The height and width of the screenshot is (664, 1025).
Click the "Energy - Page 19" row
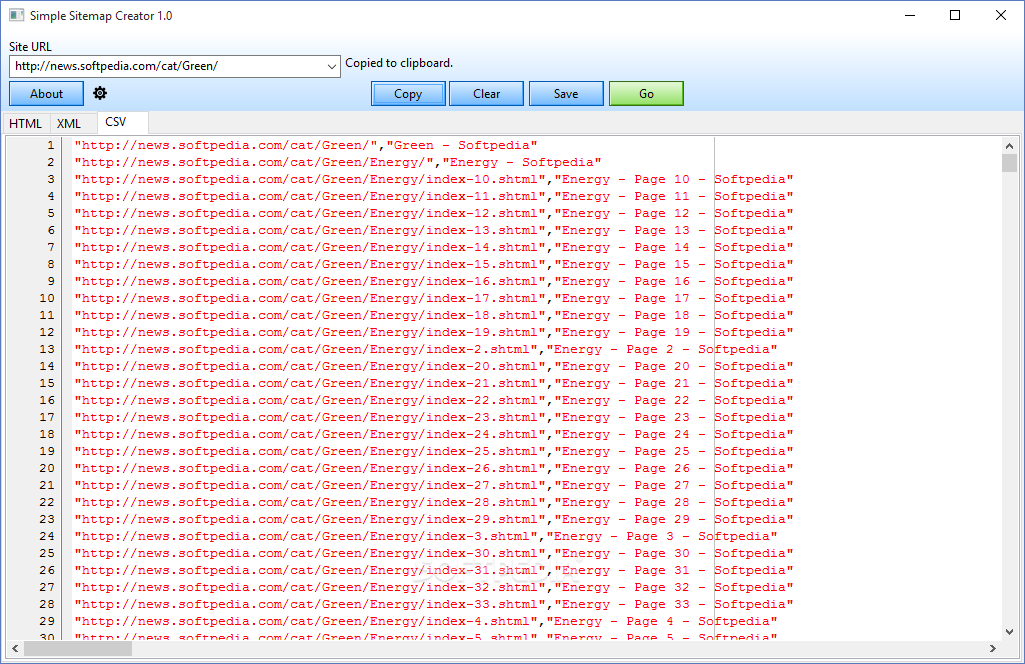click(x=433, y=332)
